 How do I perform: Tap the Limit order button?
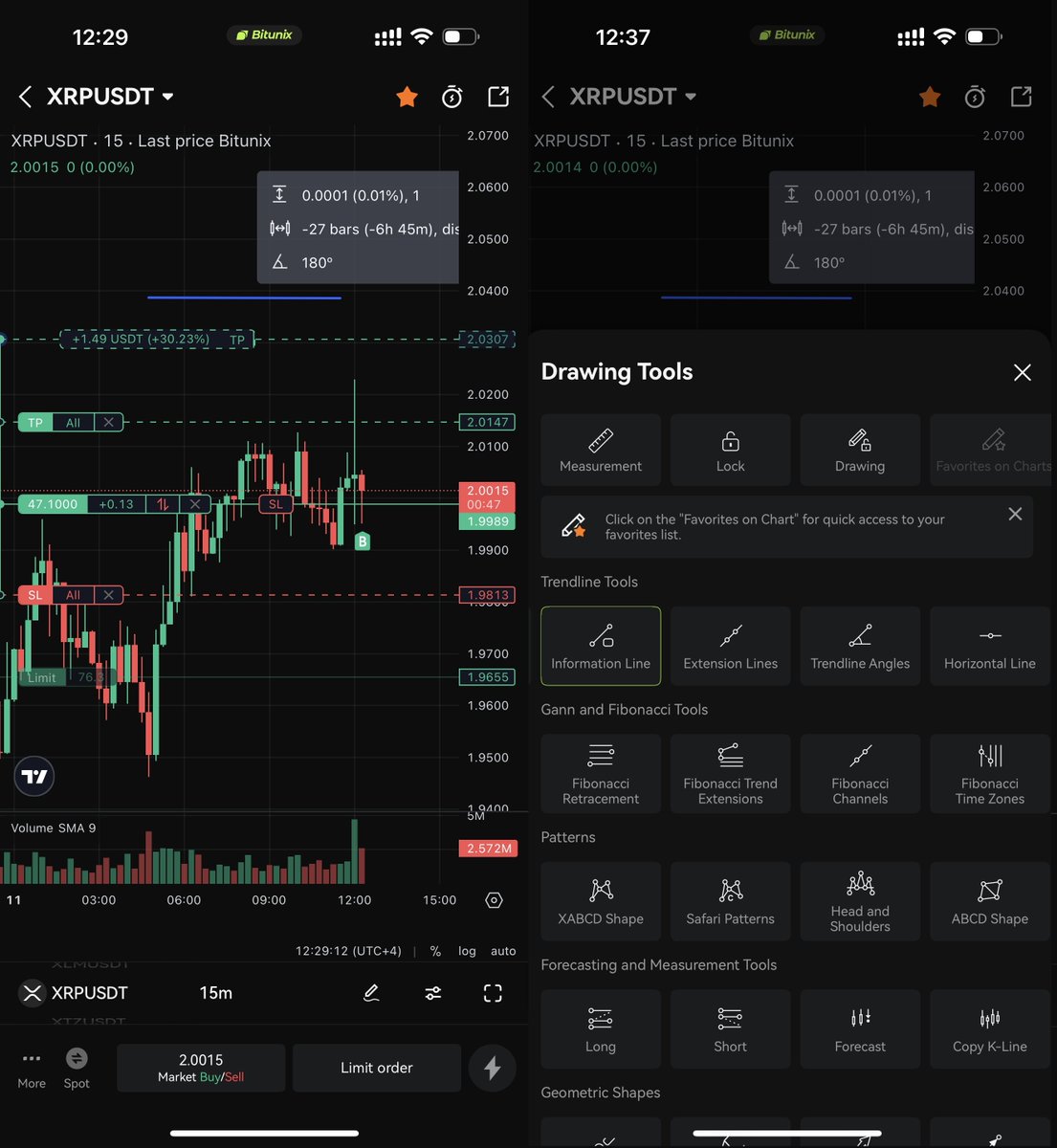377,1068
